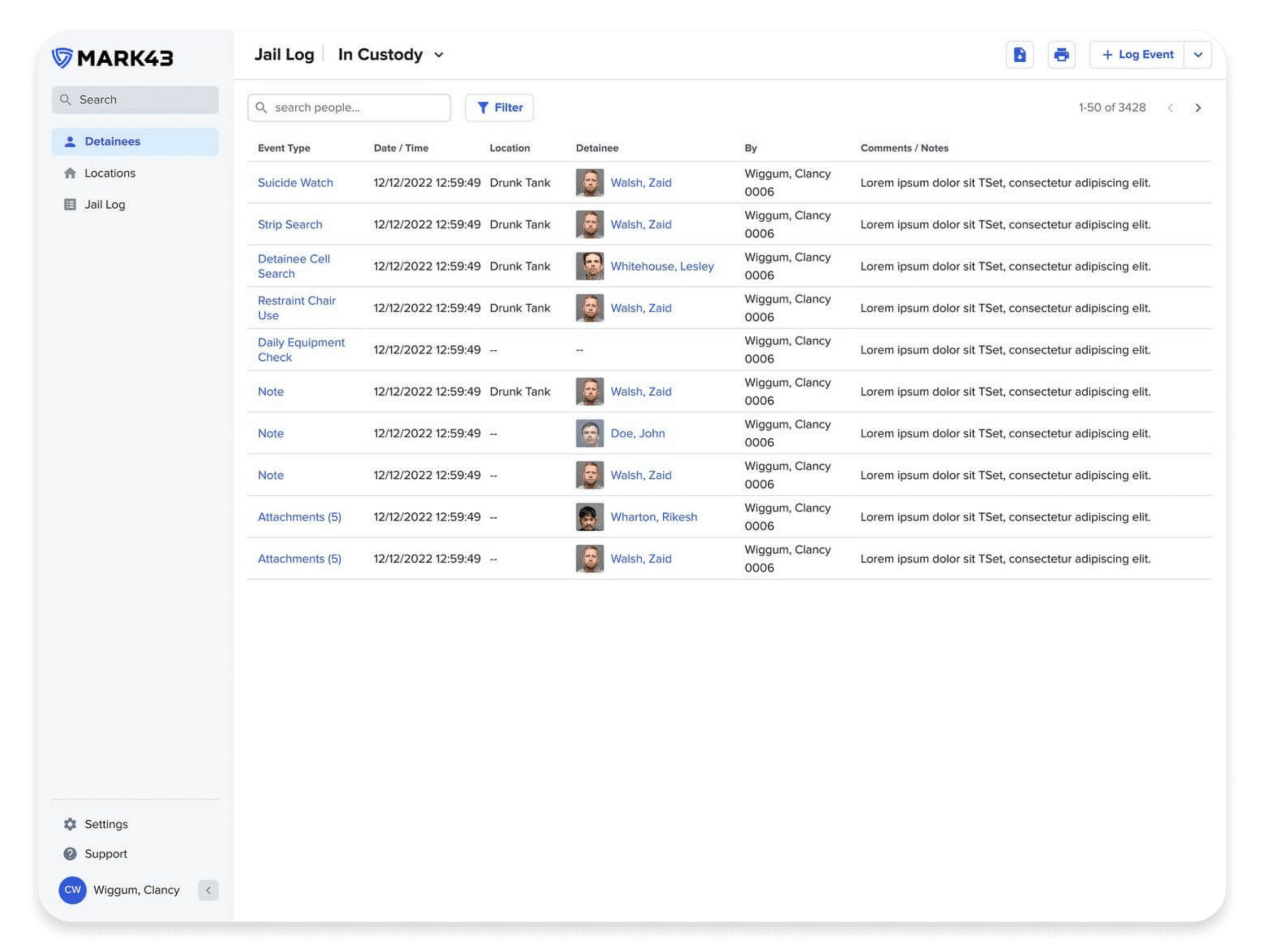Image resolution: width=1264 pixels, height=952 pixels.
Task: Open the Locations sidebar item
Action: coord(110,173)
